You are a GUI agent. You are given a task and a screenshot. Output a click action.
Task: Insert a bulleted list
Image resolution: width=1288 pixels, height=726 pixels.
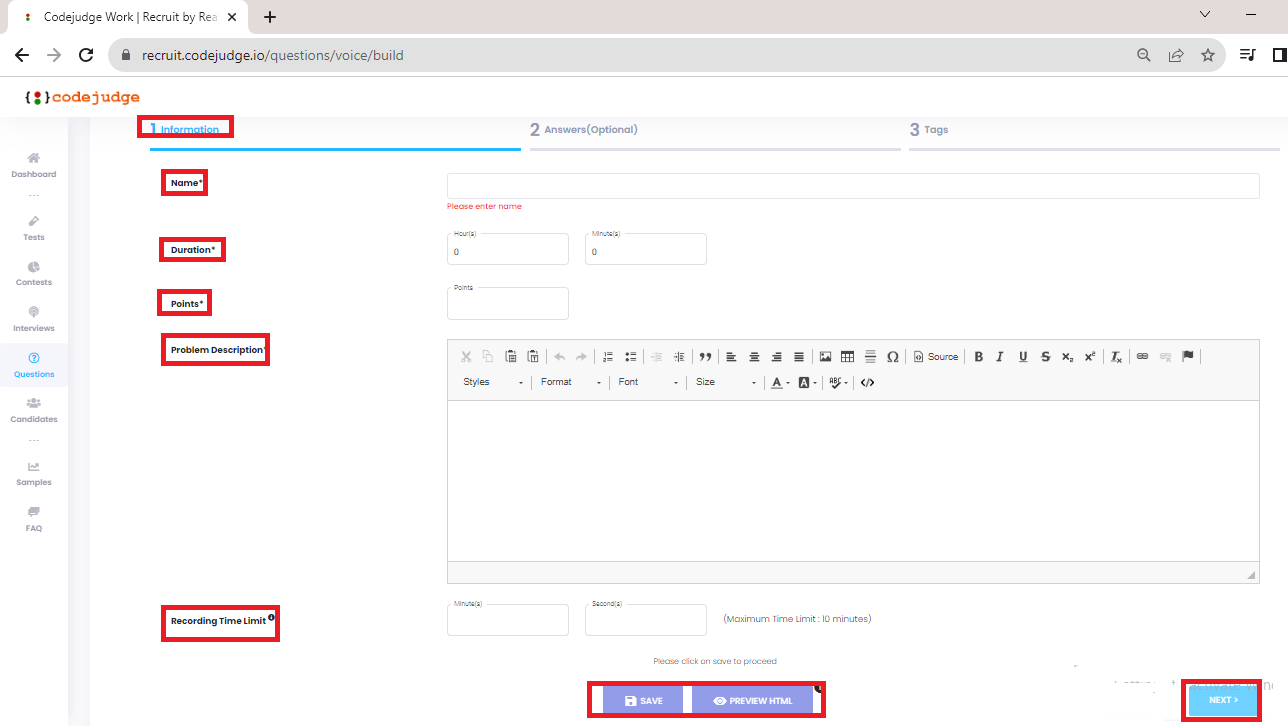coord(631,357)
